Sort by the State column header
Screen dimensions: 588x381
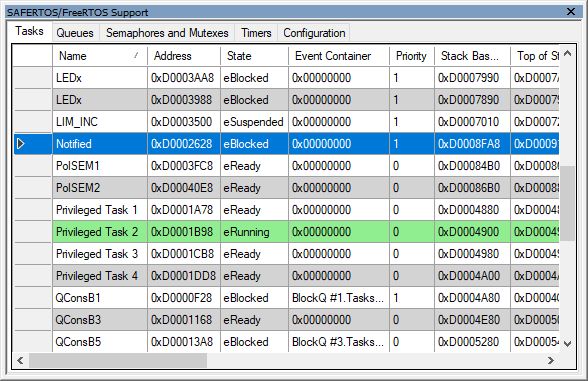[254, 56]
